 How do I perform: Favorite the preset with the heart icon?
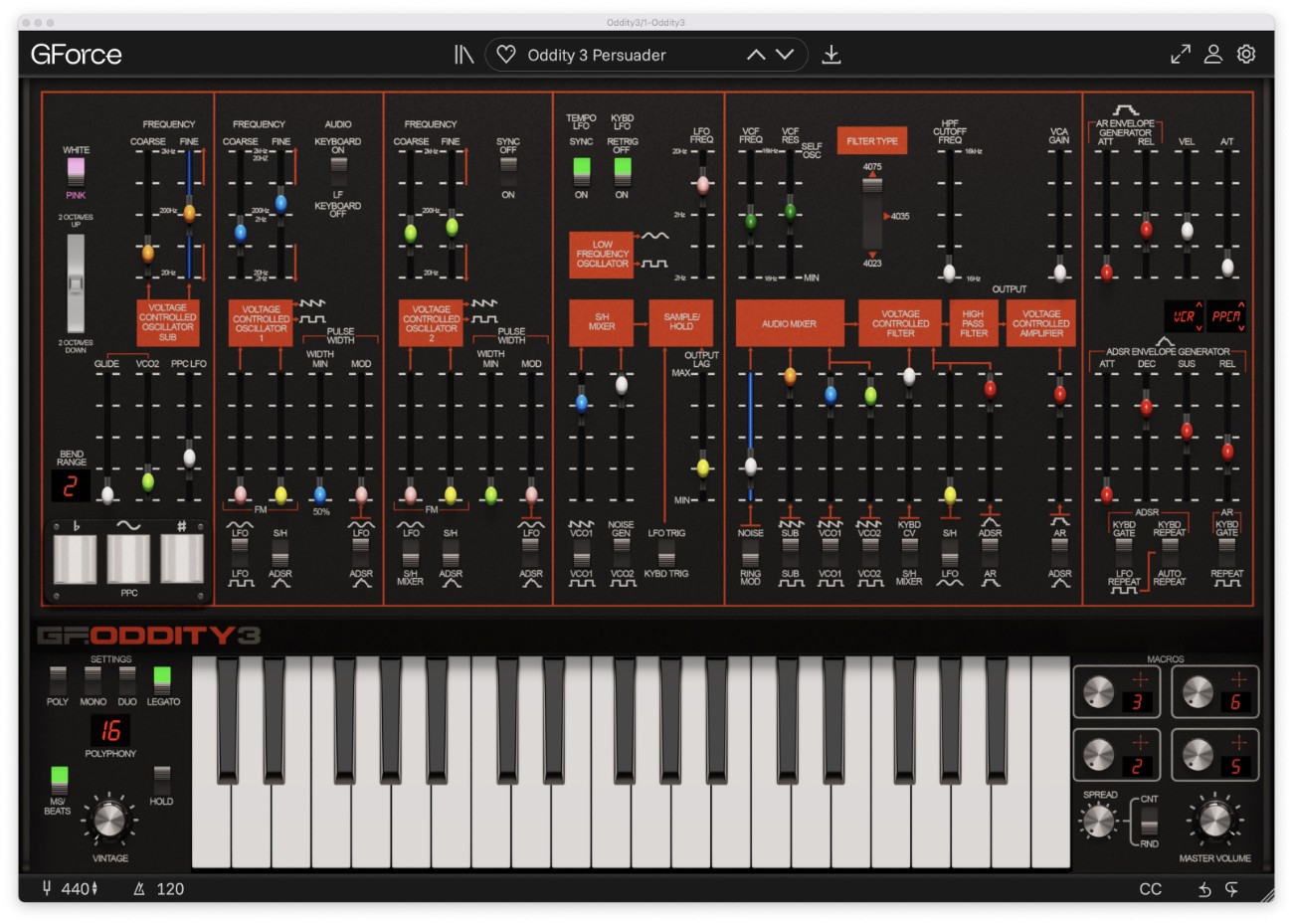(x=506, y=55)
